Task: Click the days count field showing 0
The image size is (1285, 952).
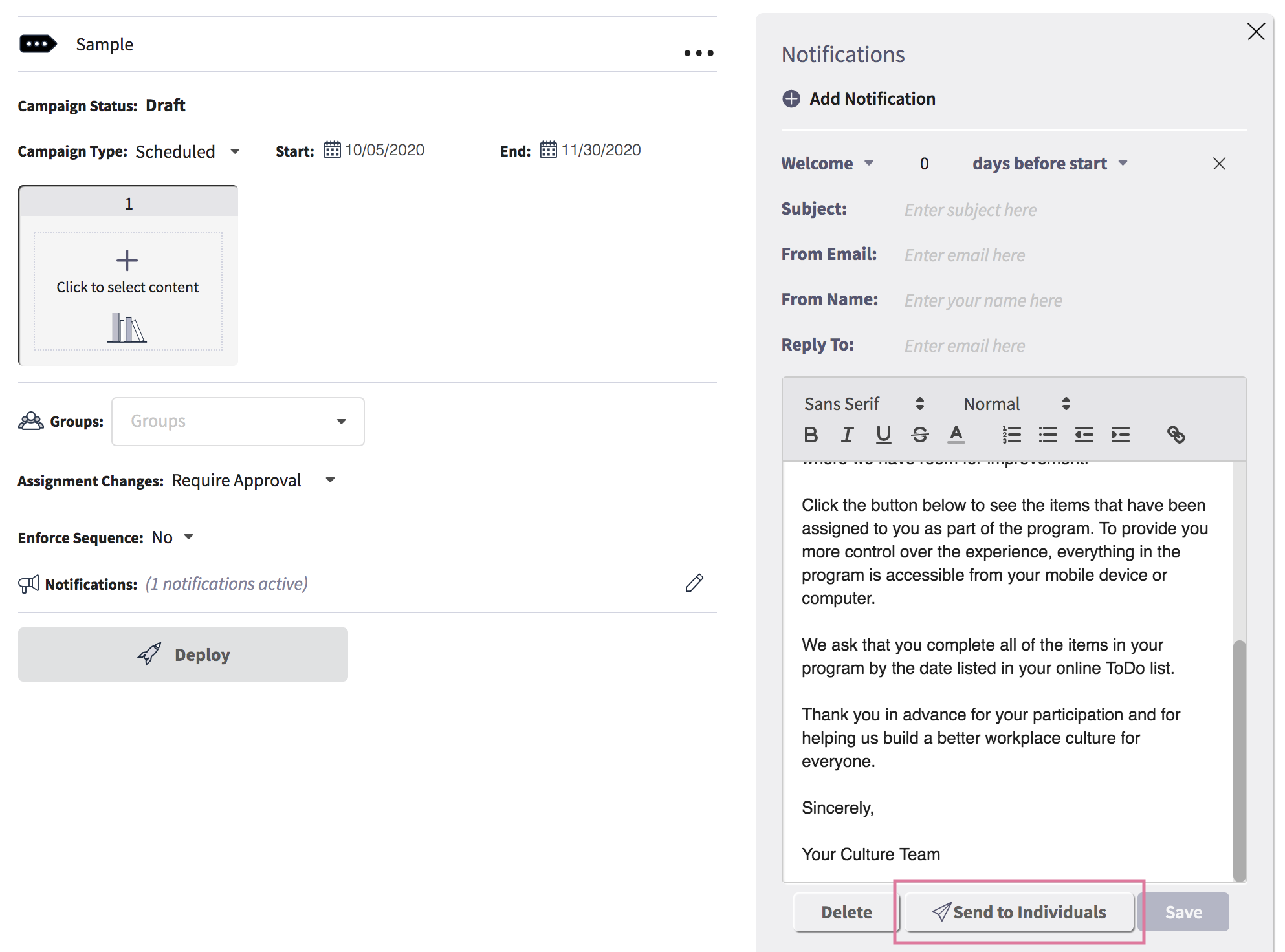Action: [x=924, y=164]
